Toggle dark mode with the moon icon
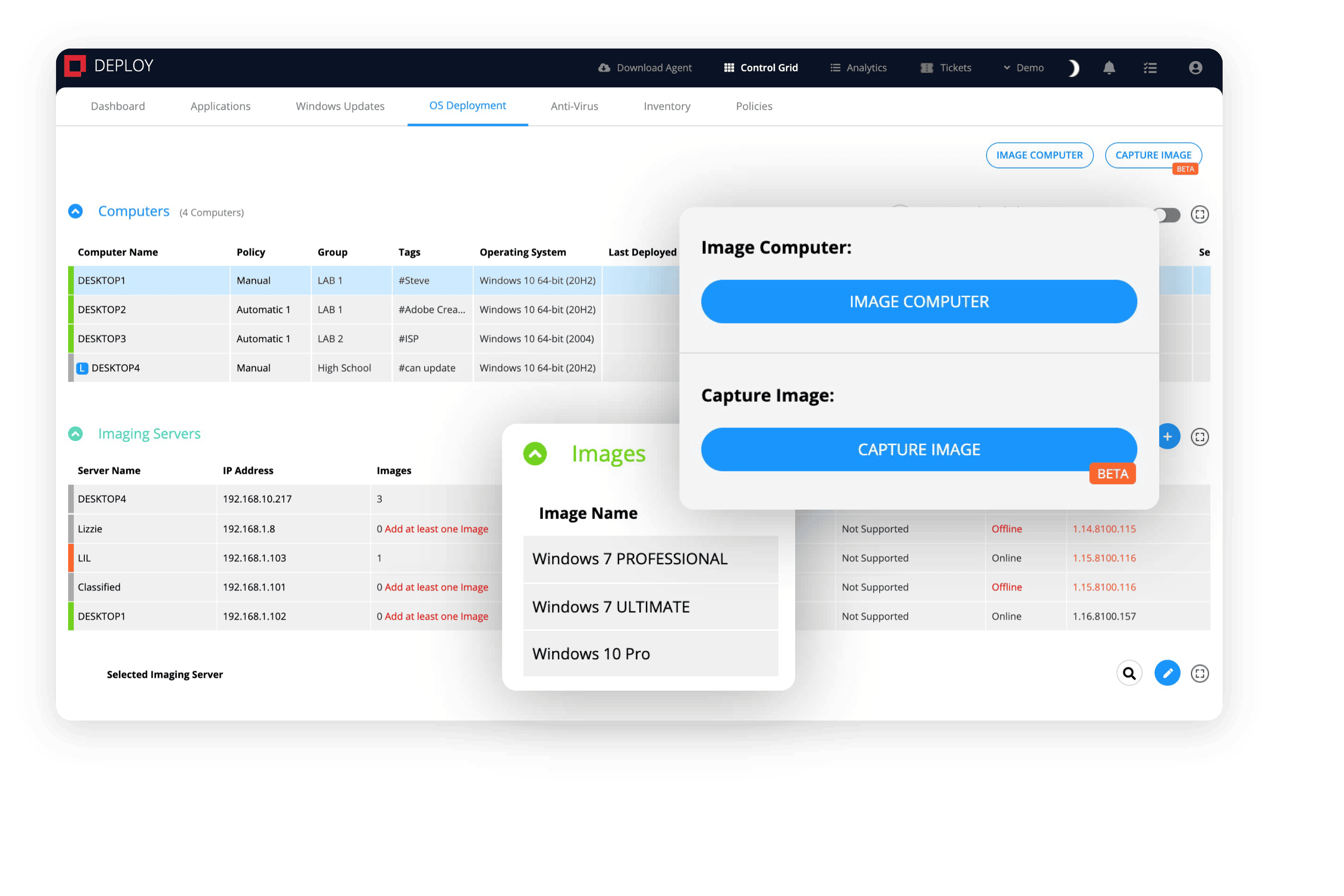The width and height of the screenshot is (1344, 896). (1072, 67)
